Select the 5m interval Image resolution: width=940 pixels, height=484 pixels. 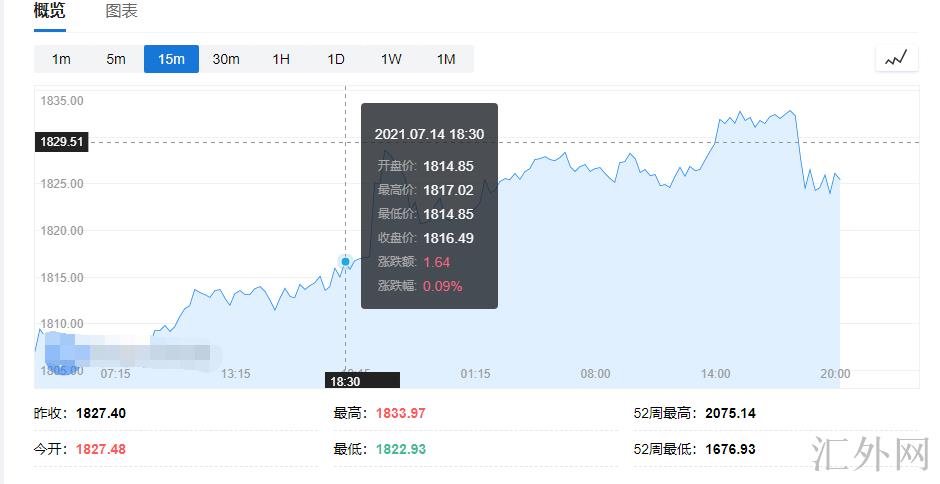pos(116,59)
